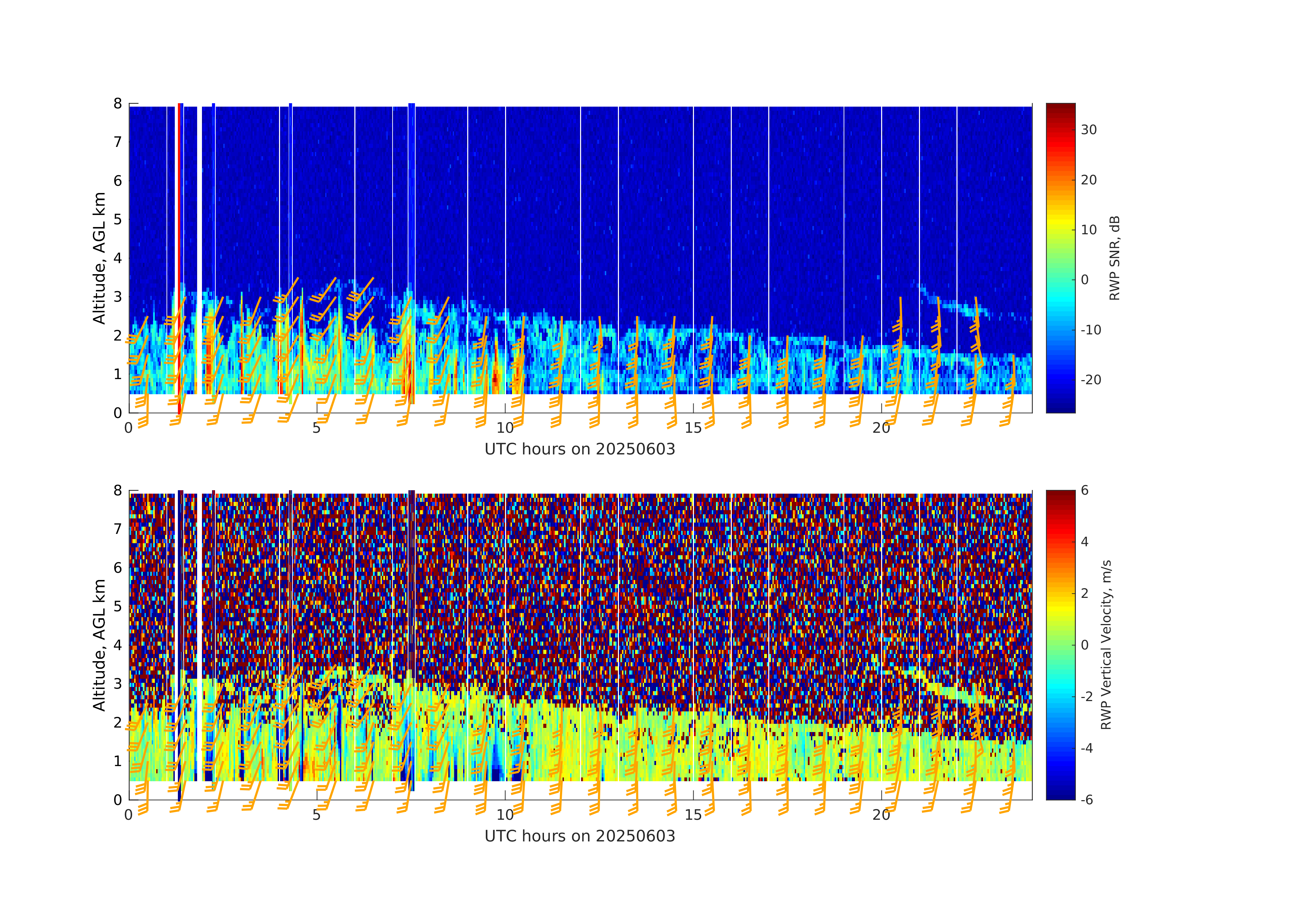The height and width of the screenshot is (903, 1316).
Task: Click the 30 tick on SNR colorbar
Action: click(1088, 130)
